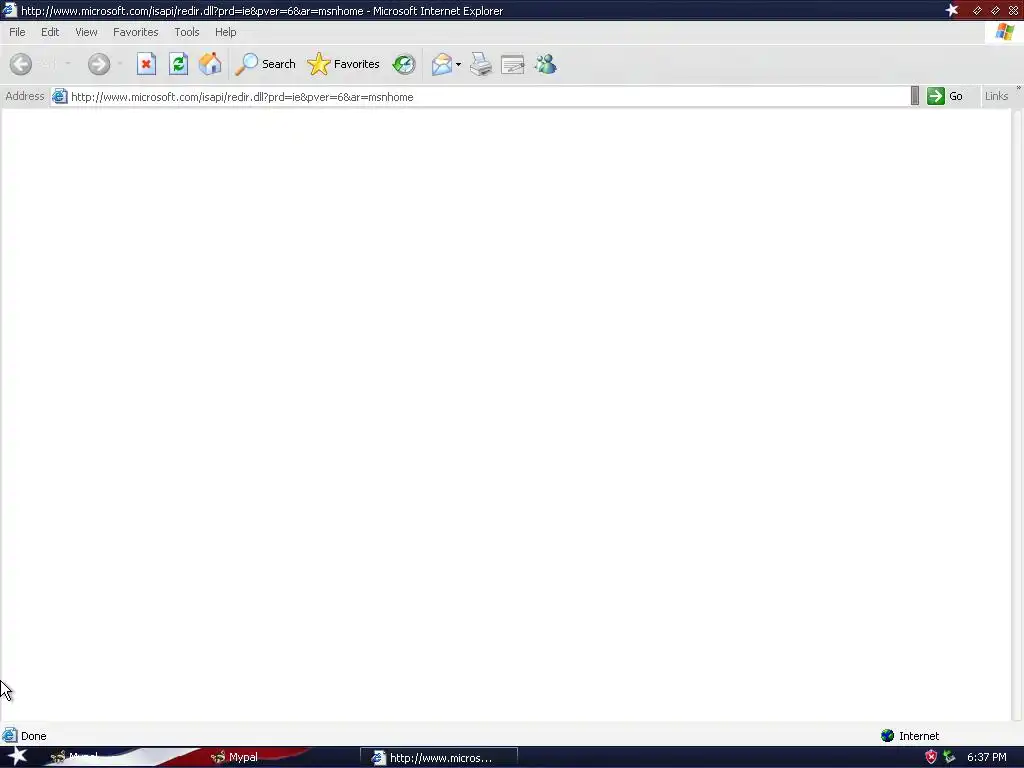1024x768 pixels.
Task: Click the red shield security tray icon
Action: (931, 757)
